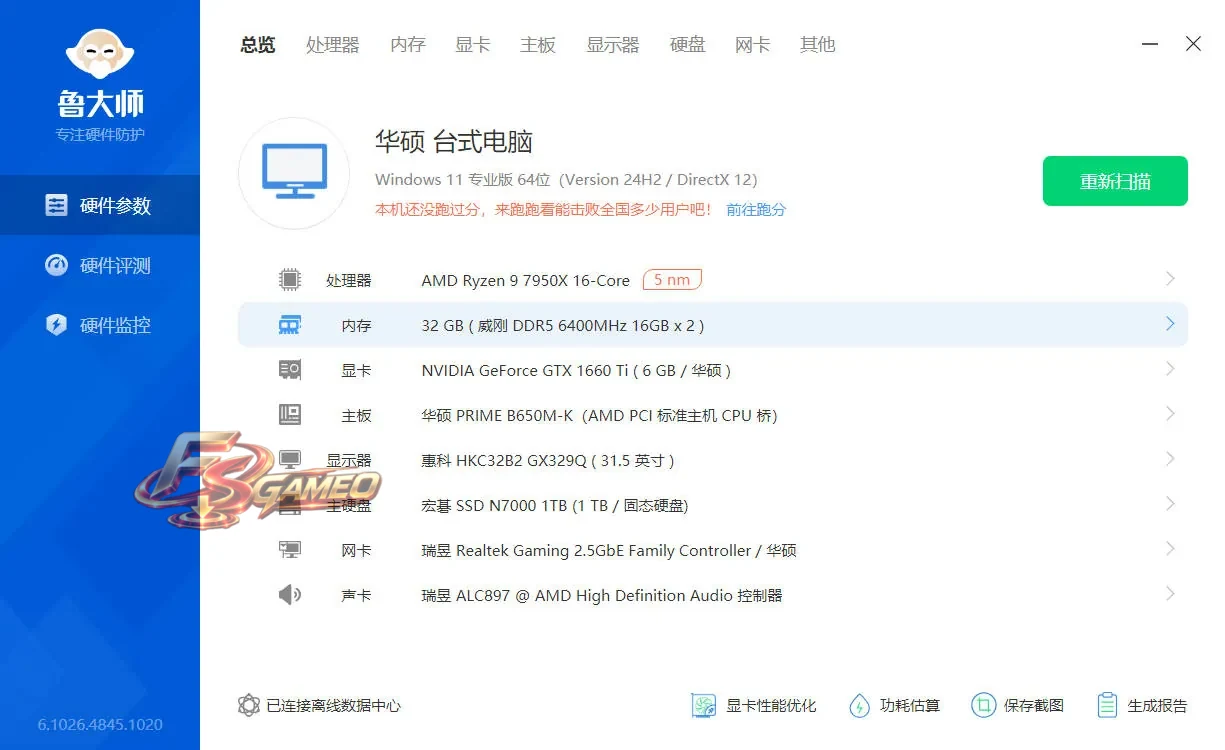Open the 硬件评测 sidebar section
Image resolution: width=1225 pixels, height=750 pixels.
[x=100, y=265]
